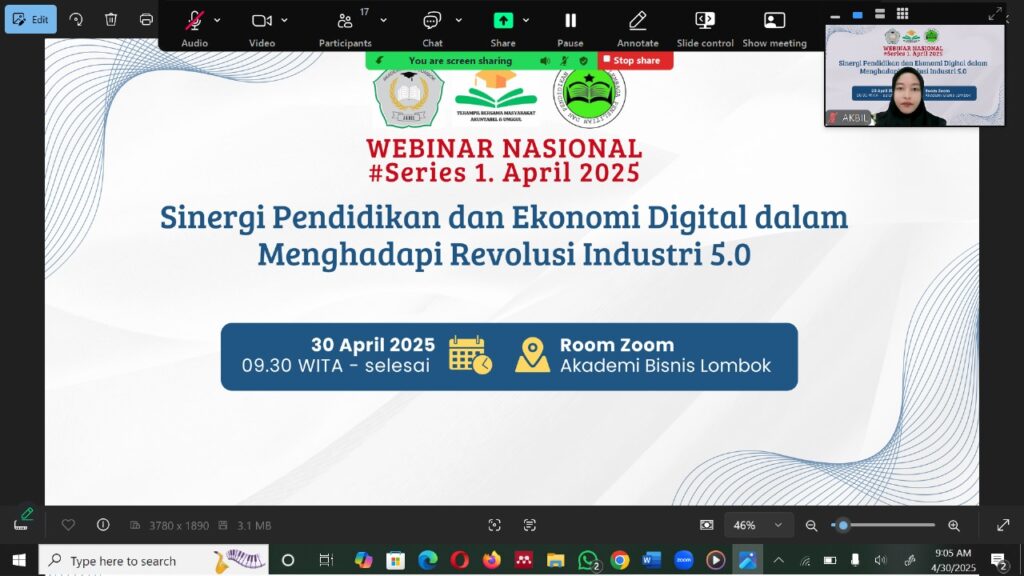
Task: Open Slide control
Action: point(705,28)
